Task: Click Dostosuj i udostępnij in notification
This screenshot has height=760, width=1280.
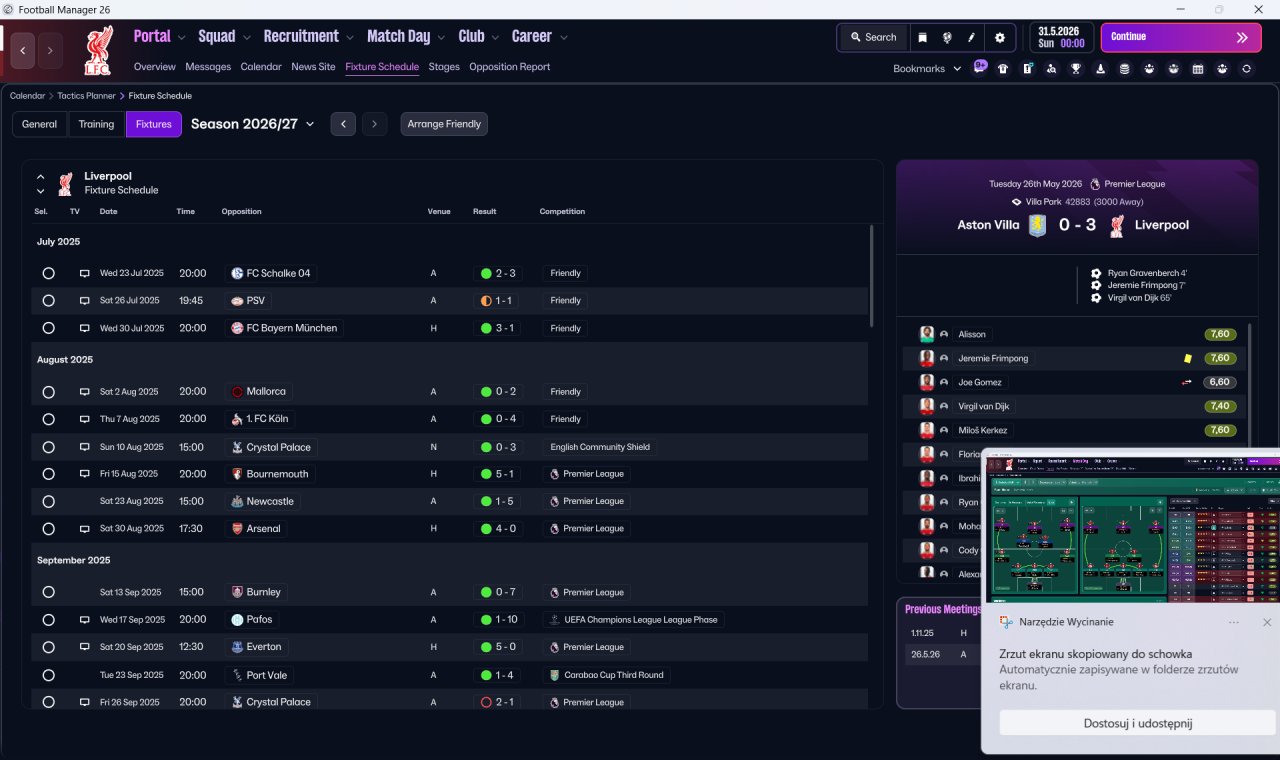Action: tap(1138, 723)
